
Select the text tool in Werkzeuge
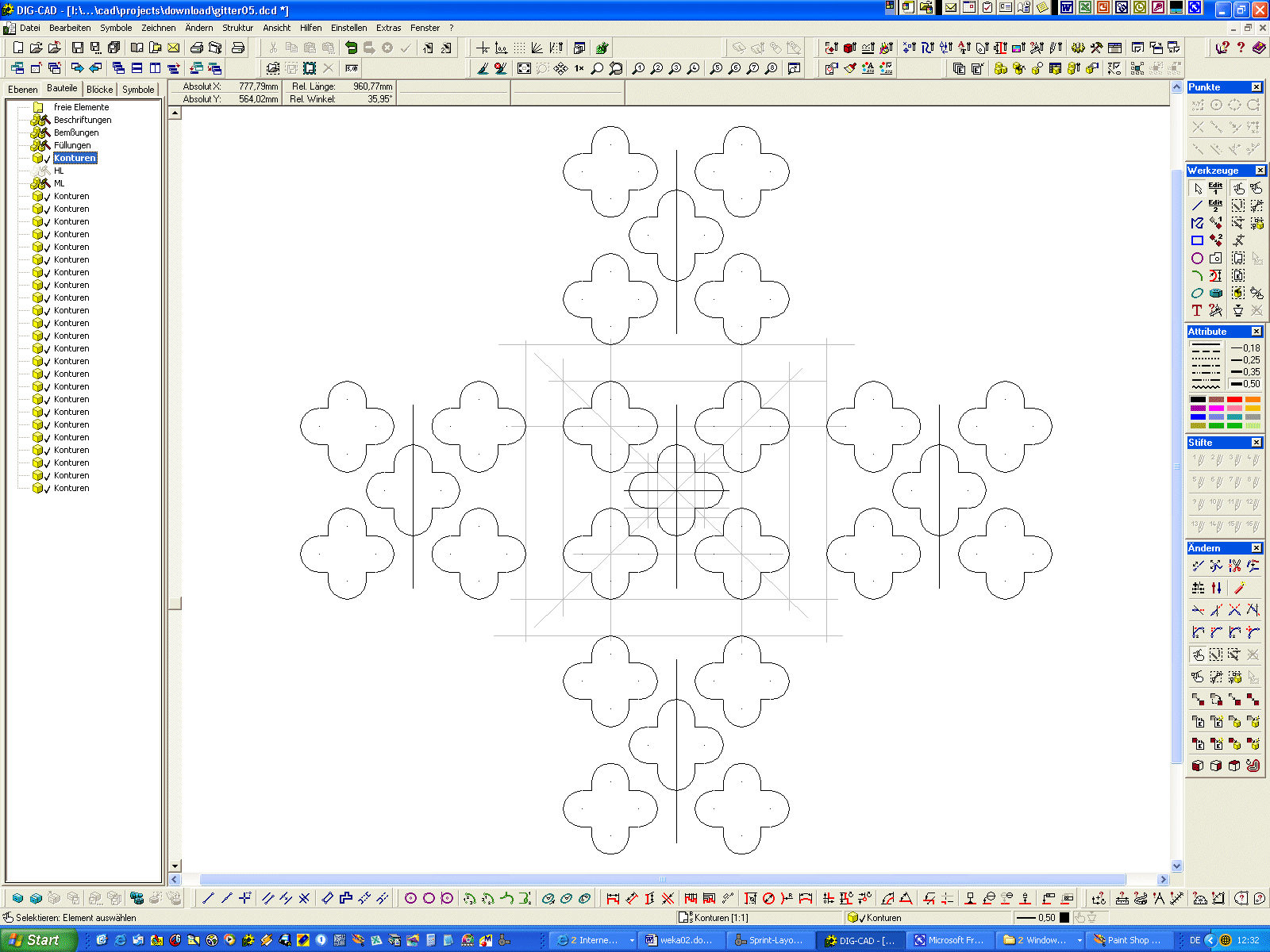tap(1197, 310)
